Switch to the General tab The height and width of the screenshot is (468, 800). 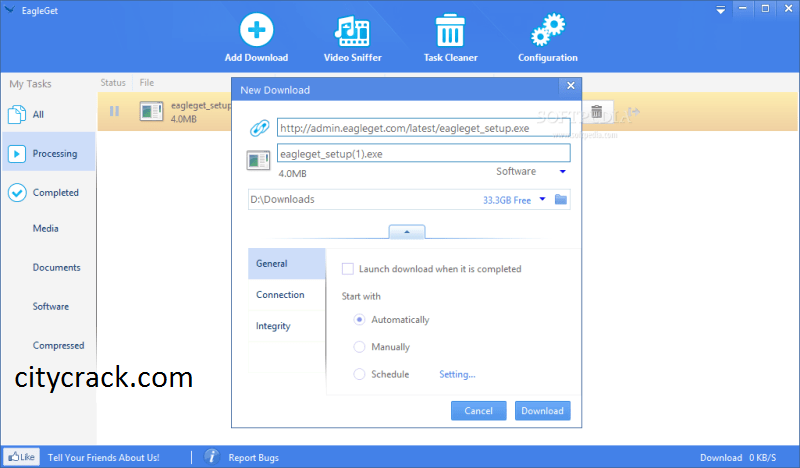pyautogui.click(x=286, y=263)
